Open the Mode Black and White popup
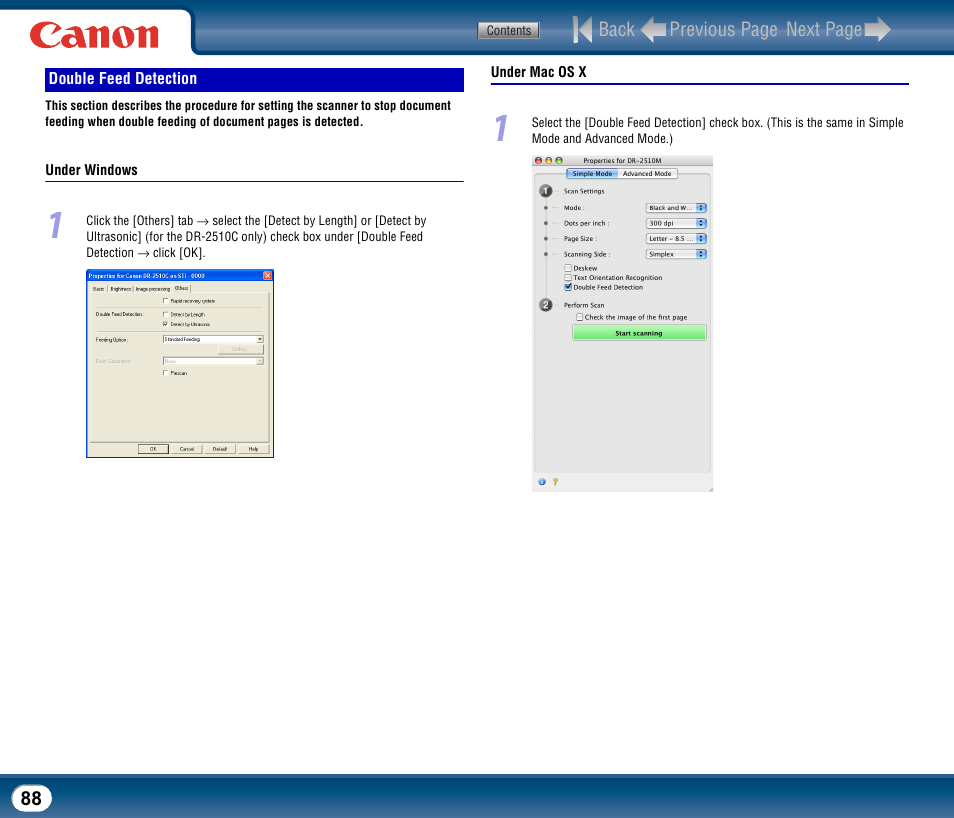The image size is (954, 818). [x=676, y=208]
